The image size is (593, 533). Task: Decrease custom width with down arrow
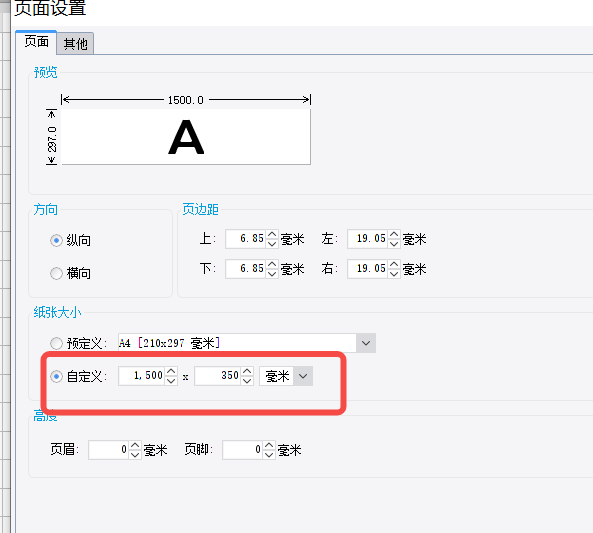tap(171, 381)
